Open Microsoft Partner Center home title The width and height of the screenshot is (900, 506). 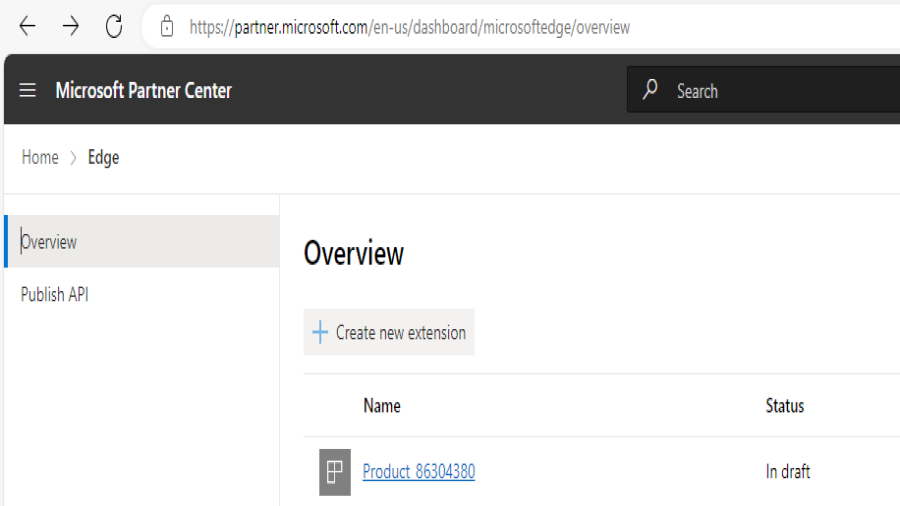click(143, 90)
